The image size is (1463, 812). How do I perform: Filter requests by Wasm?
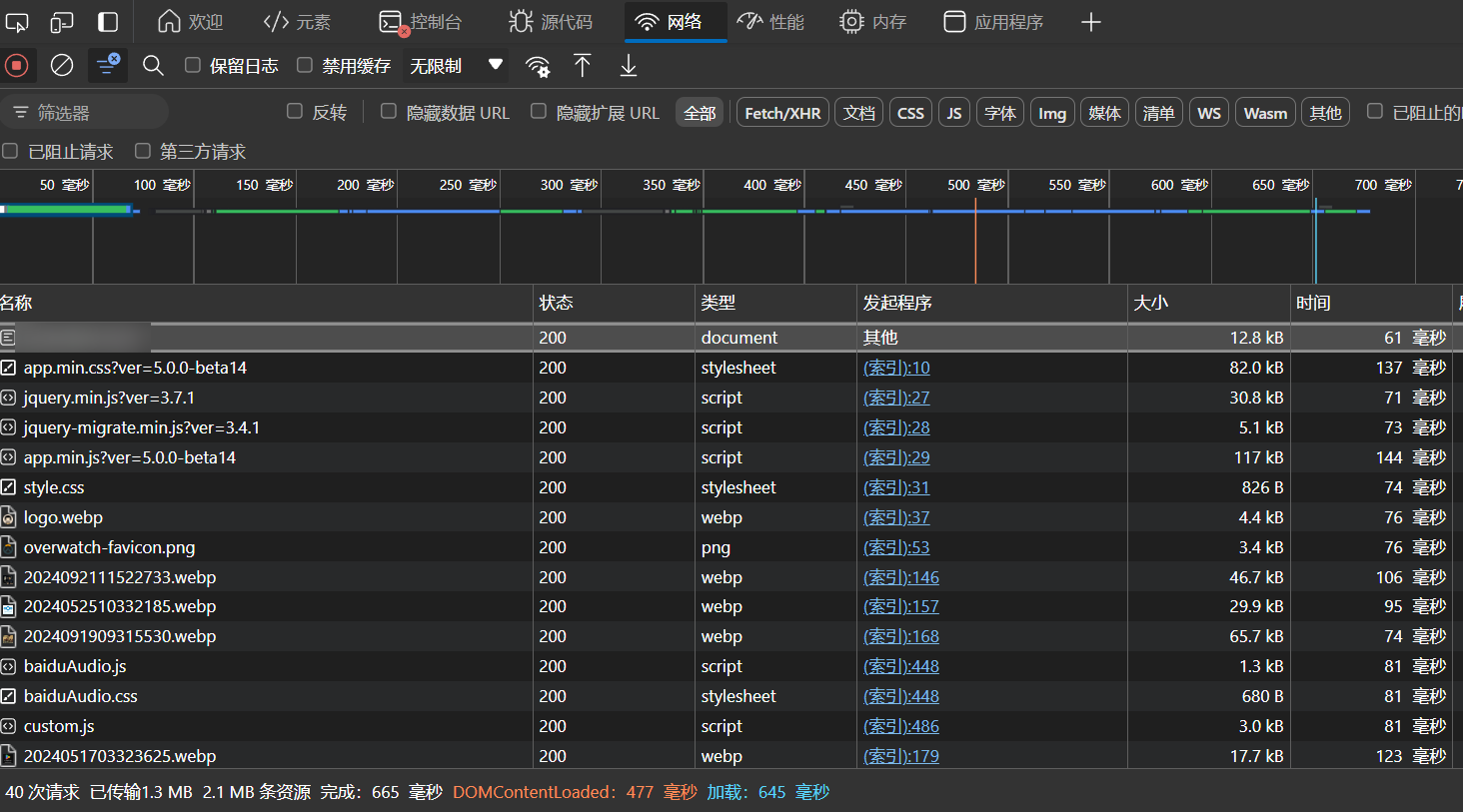[1265, 113]
